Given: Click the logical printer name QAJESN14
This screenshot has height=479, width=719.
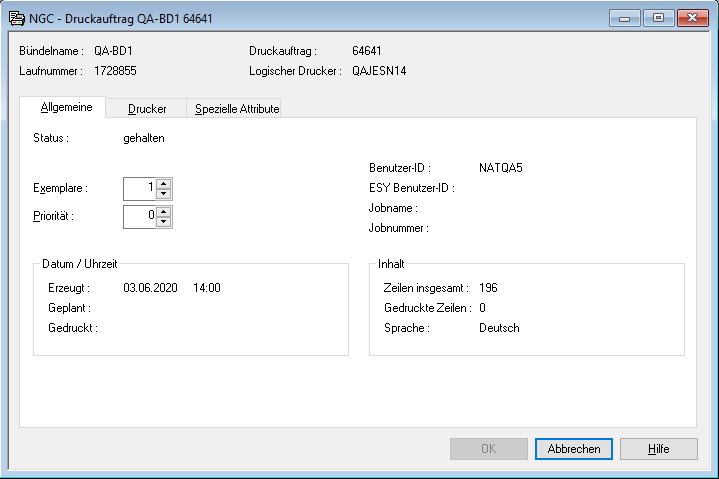Looking at the screenshot, I should pyautogui.click(x=379, y=71).
